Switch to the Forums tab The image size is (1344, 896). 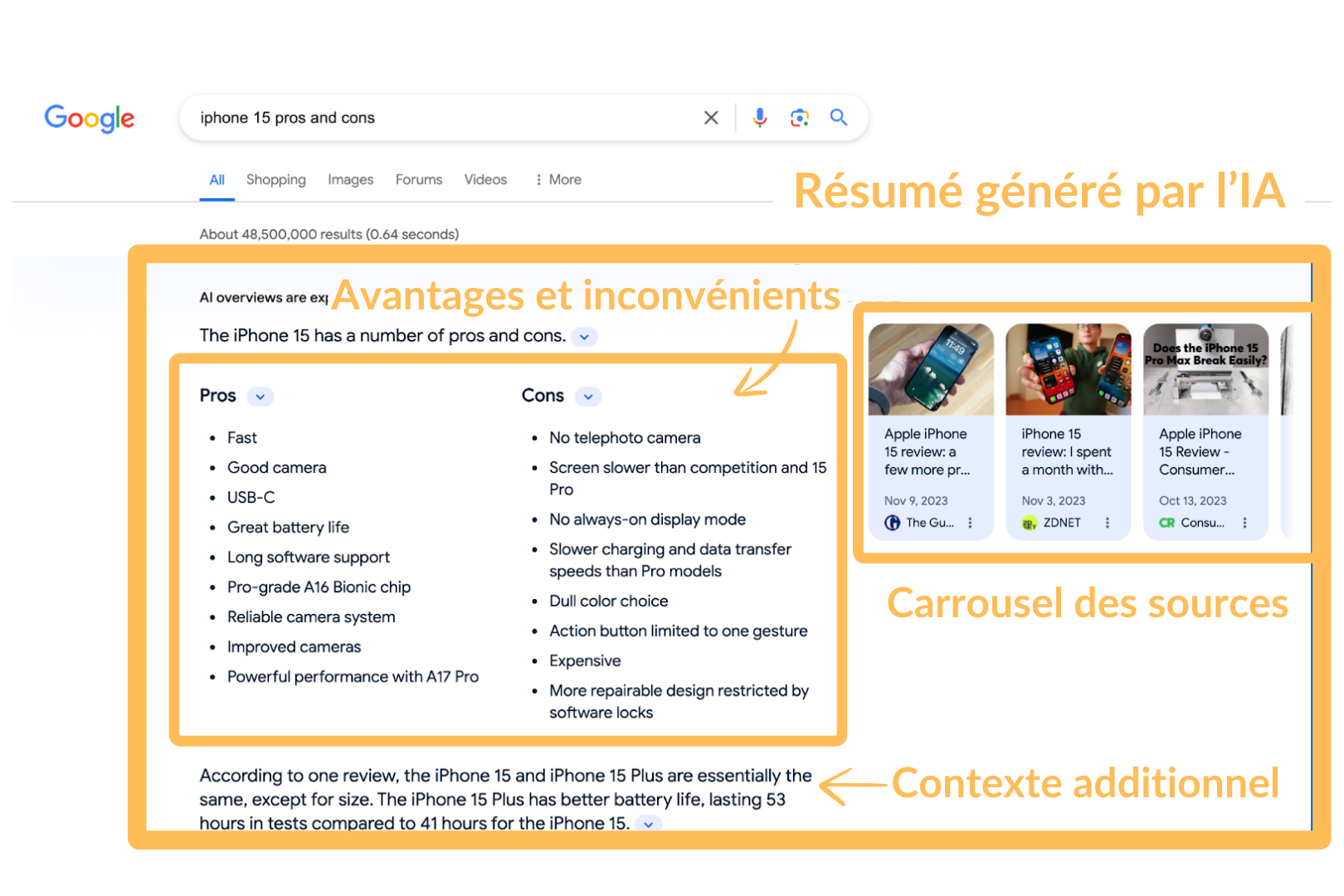click(419, 179)
